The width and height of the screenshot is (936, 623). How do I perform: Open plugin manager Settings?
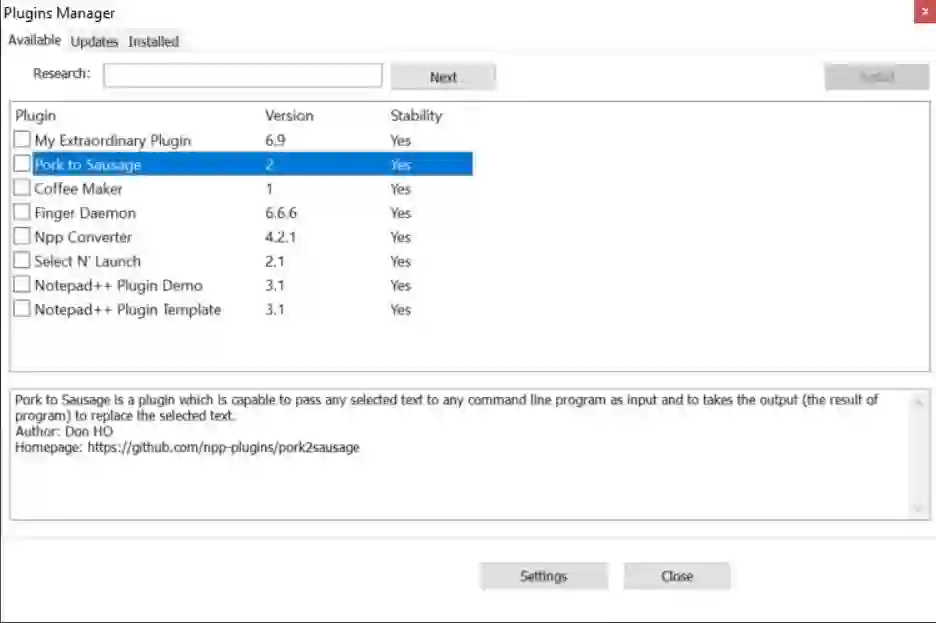tap(543, 576)
